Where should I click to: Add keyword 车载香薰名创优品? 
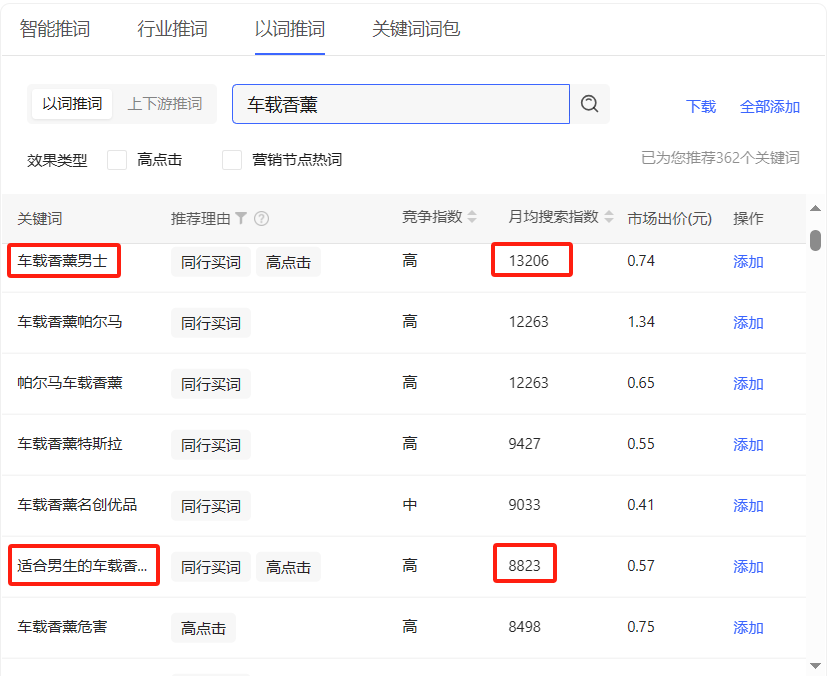[x=748, y=506]
